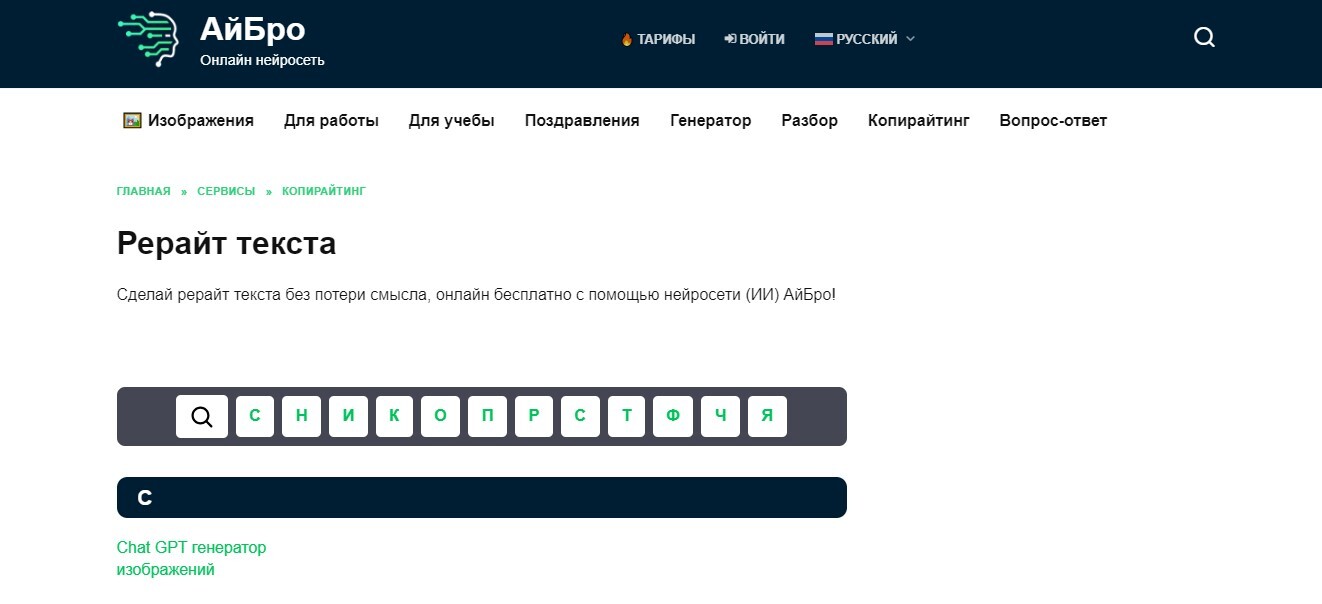Click the Russian flag icon

tap(823, 39)
